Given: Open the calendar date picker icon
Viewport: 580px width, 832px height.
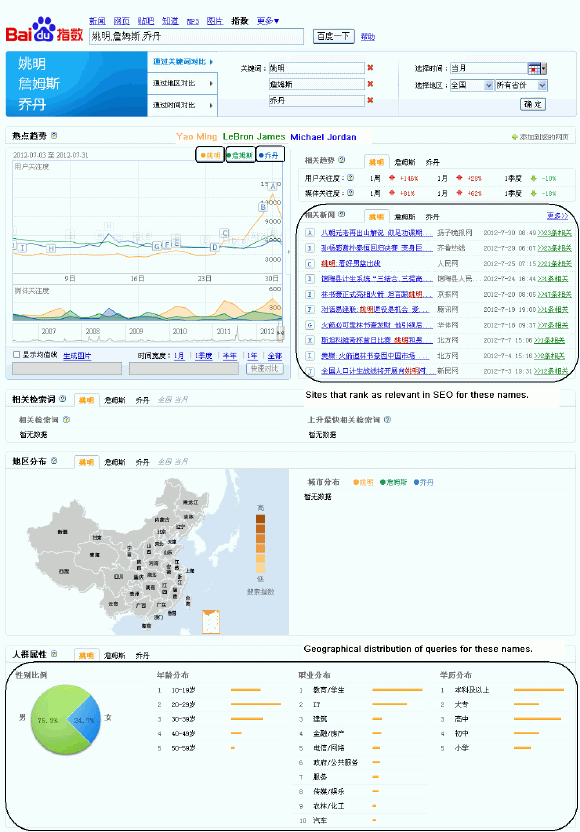Looking at the screenshot, I should (x=534, y=68).
